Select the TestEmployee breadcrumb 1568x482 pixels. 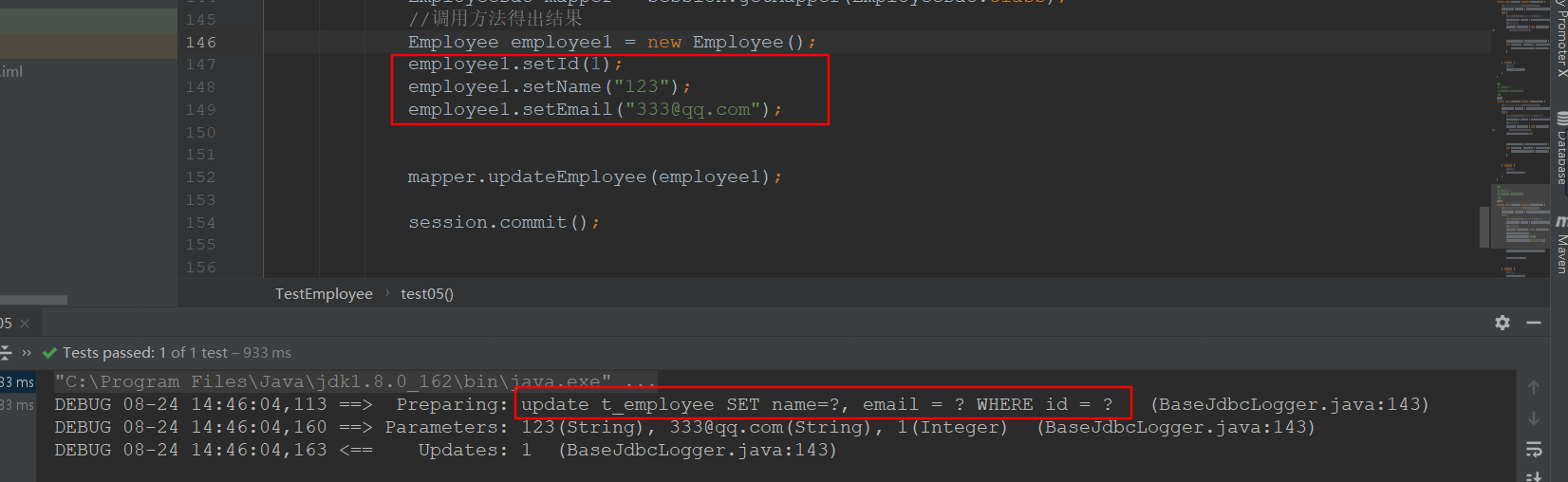(324, 294)
